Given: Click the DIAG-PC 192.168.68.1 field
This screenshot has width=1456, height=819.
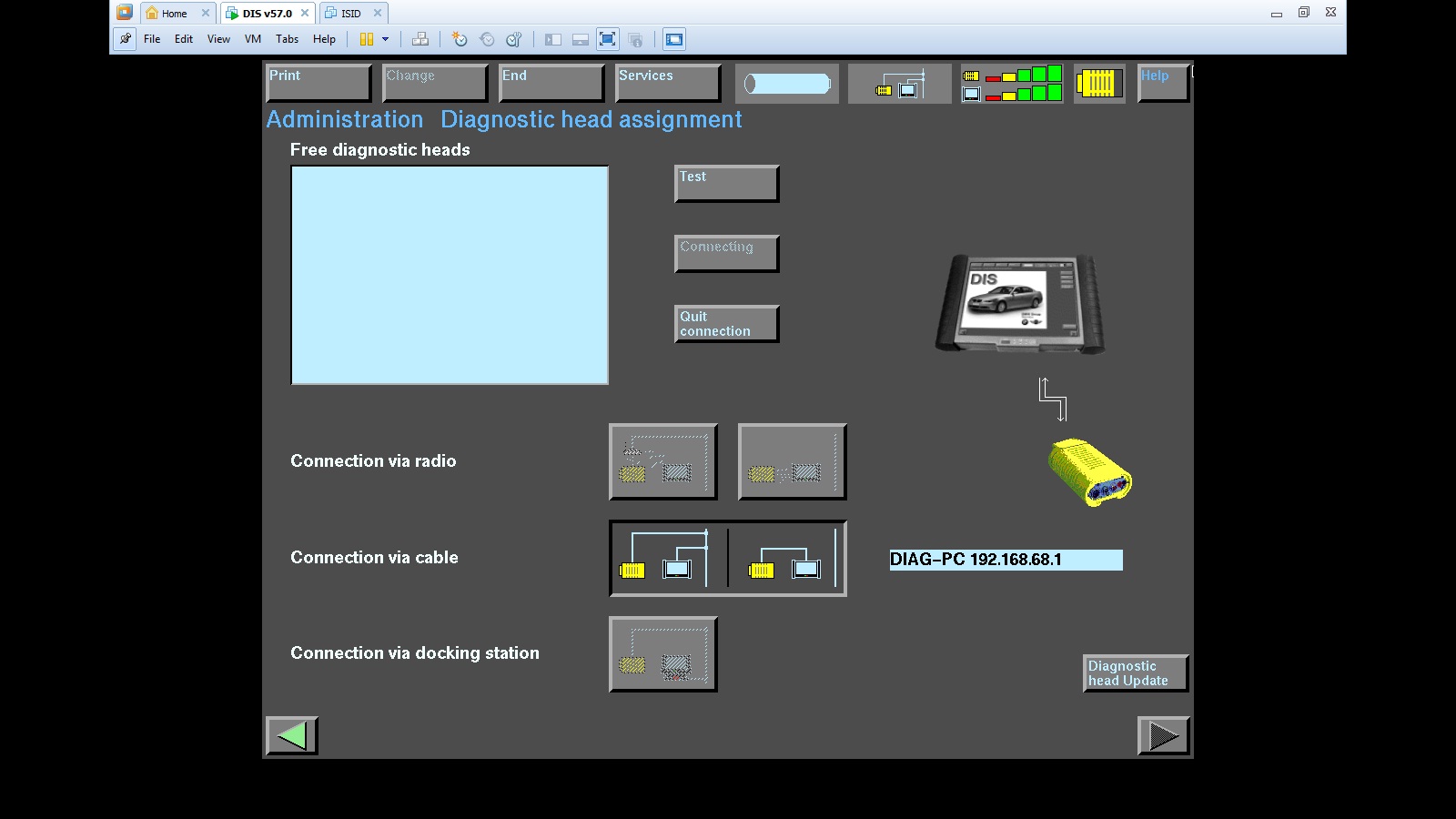Looking at the screenshot, I should coord(1006,560).
